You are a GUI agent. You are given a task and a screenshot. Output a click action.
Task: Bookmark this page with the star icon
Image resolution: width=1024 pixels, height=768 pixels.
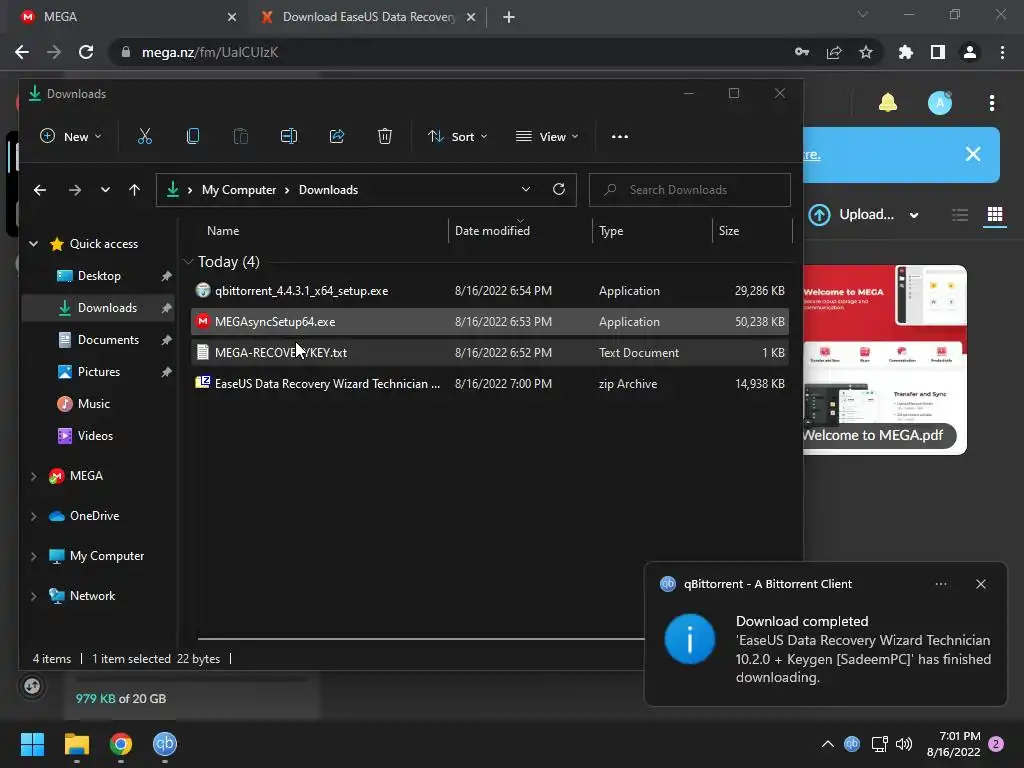(866, 52)
